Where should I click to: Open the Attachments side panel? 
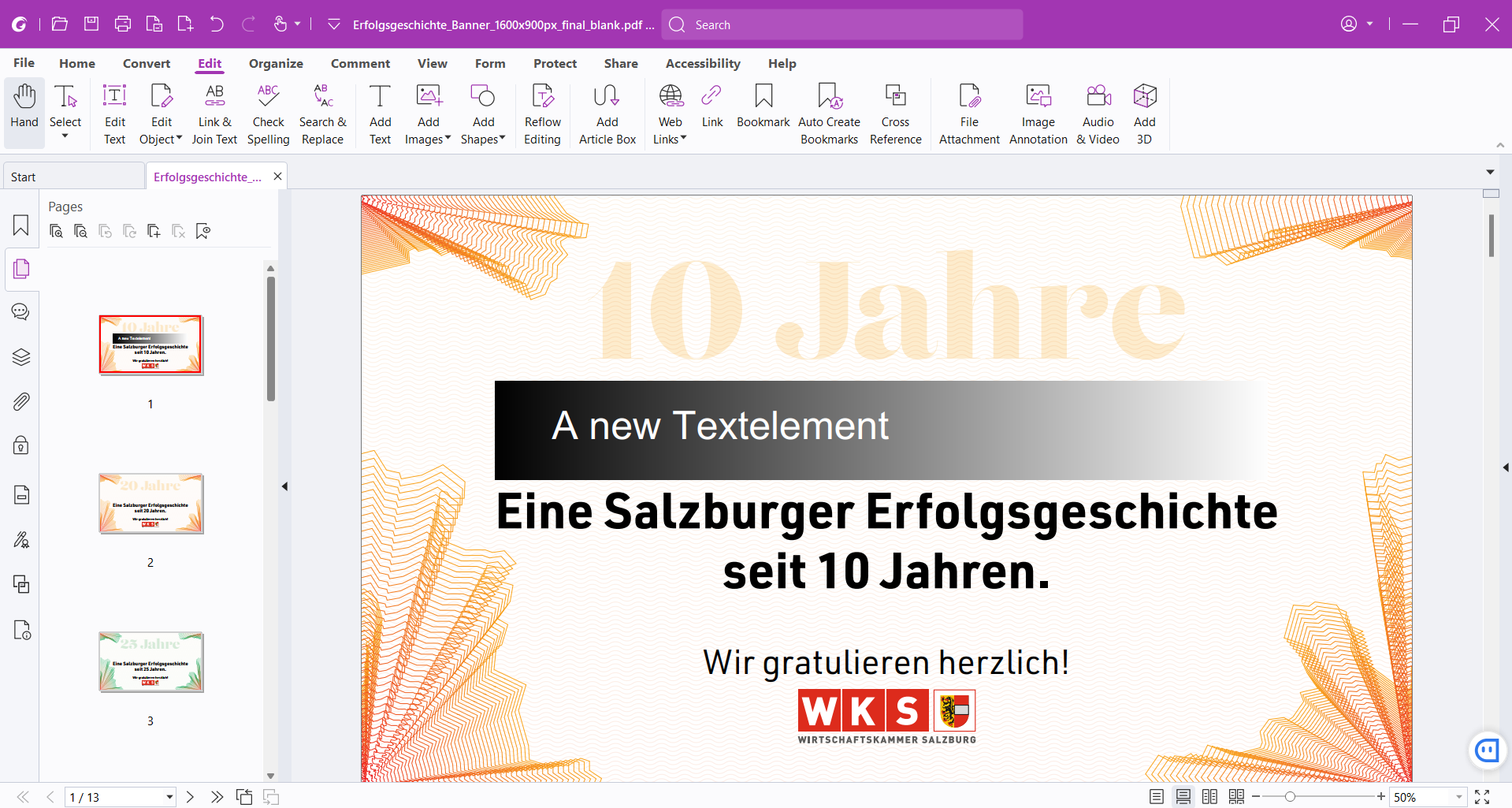tap(21, 401)
